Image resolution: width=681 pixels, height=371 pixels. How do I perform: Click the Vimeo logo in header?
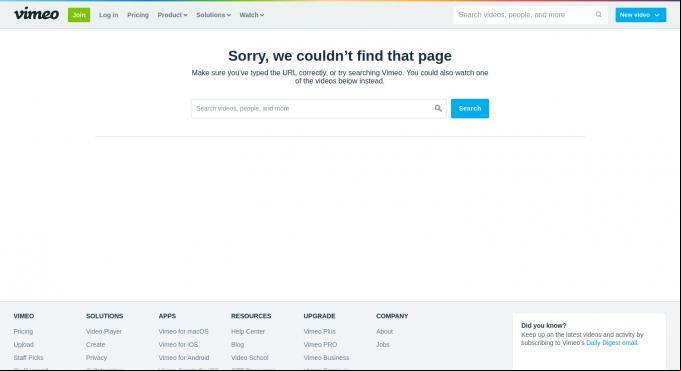(36, 14)
